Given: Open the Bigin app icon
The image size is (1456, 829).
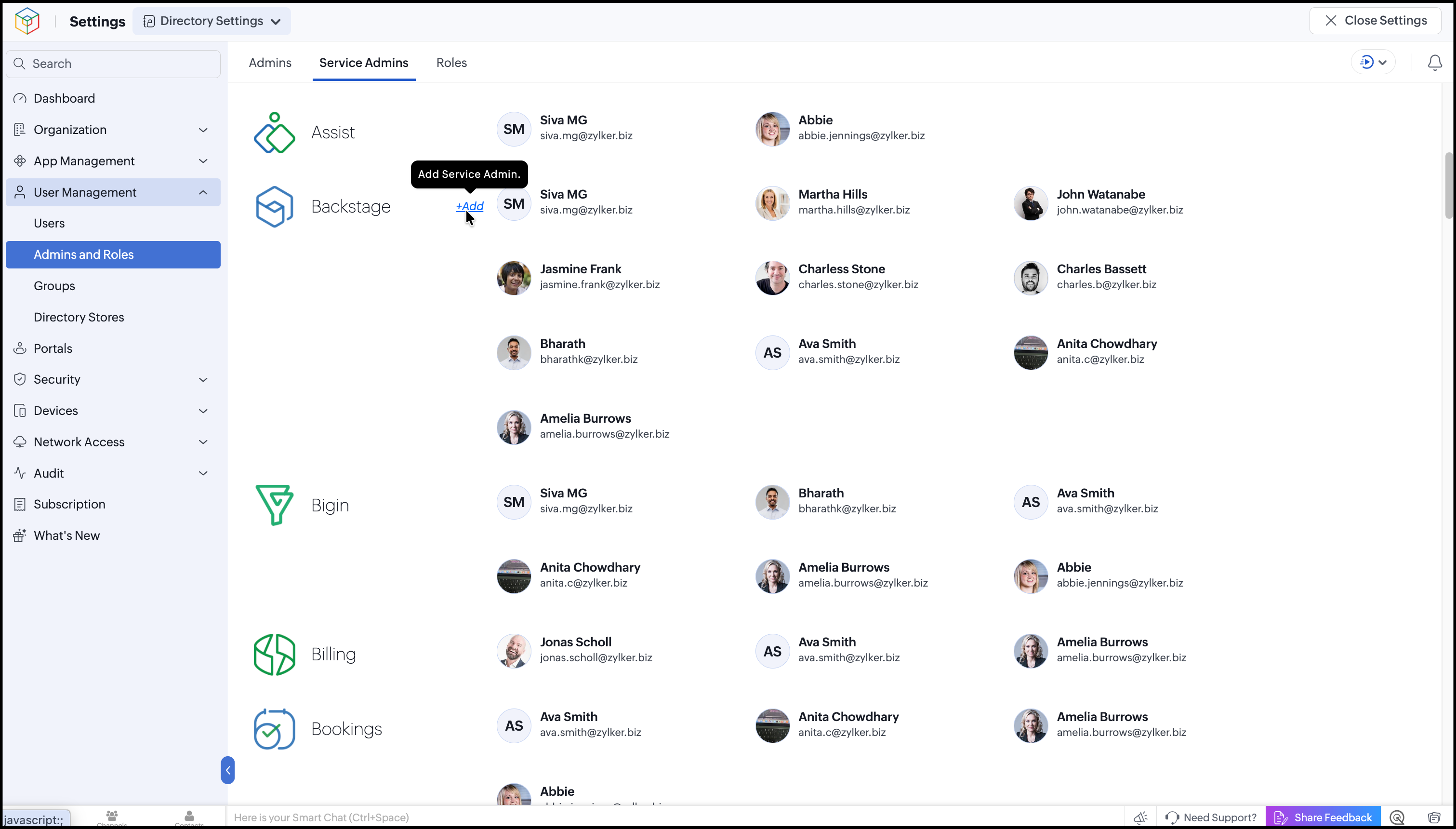Looking at the screenshot, I should pyautogui.click(x=274, y=505).
